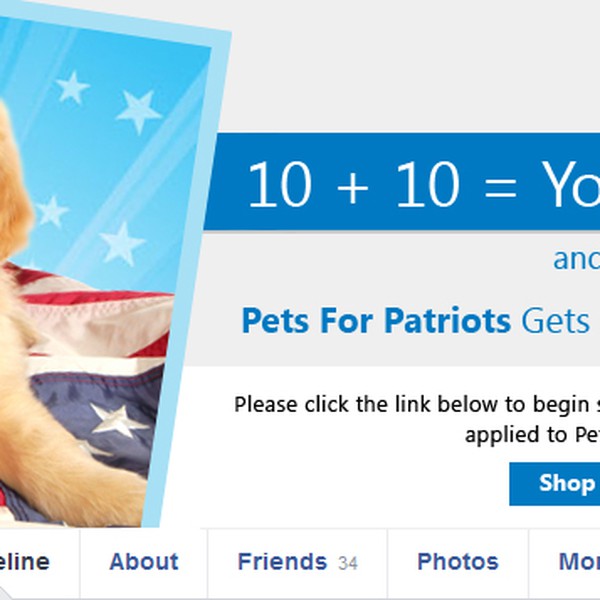Click the bold "Pets For Patriots" text

point(376,320)
